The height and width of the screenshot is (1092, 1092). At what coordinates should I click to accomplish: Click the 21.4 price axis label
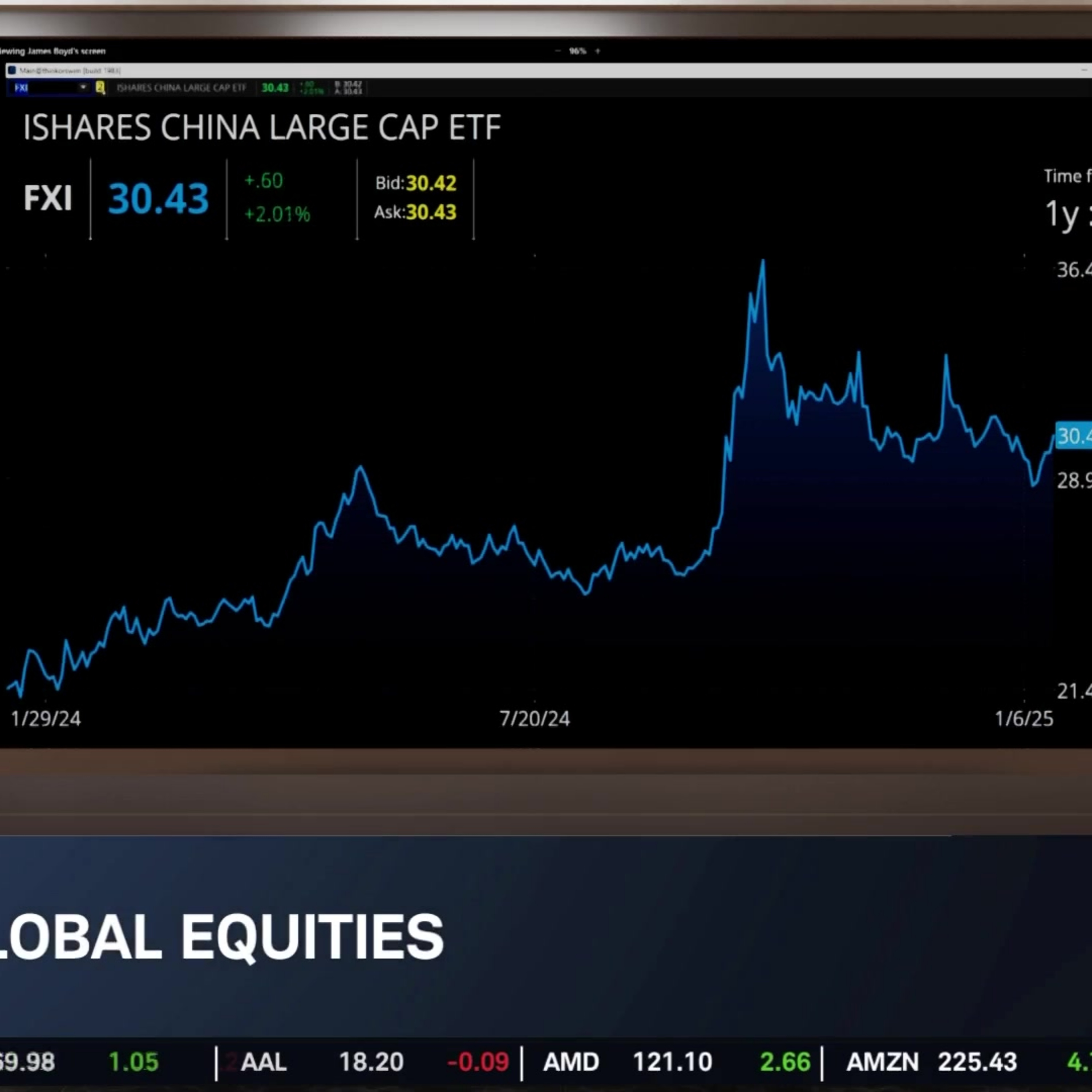(x=1074, y=691)
